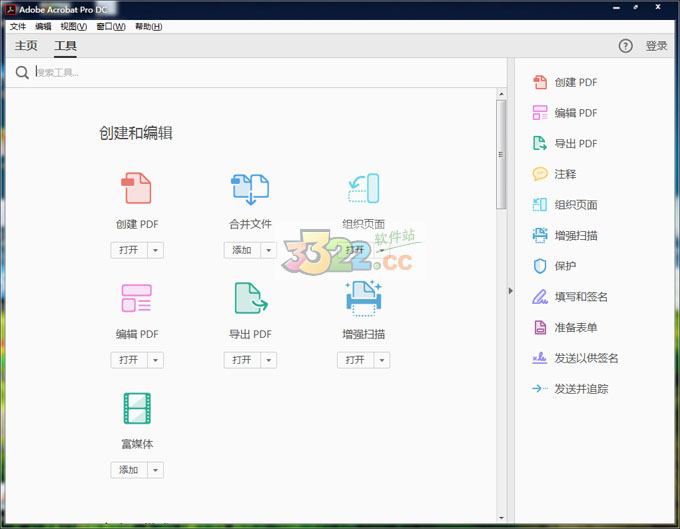Click the 发送并追踪 arrow icon
The height and width of the screenshot is (529, 680).
pos(540,389)
